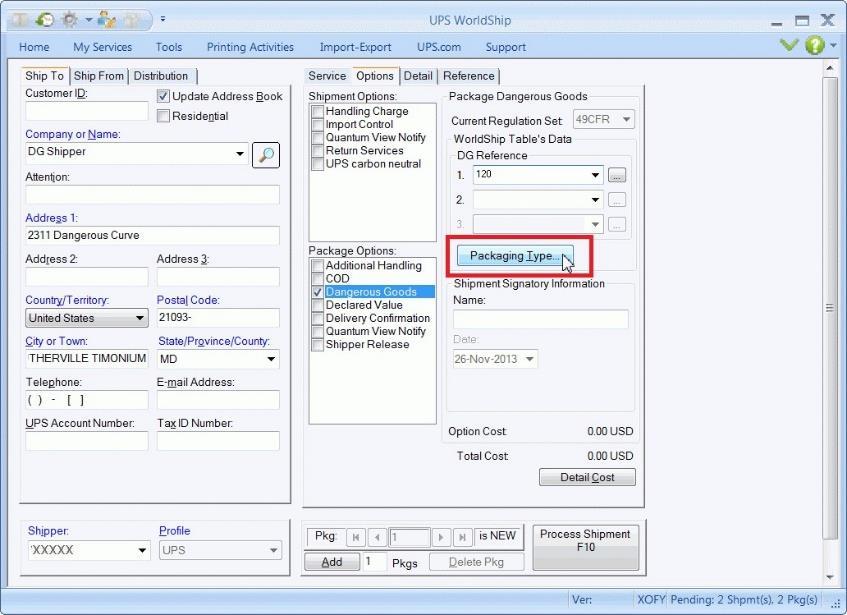This screenshot has width=847, height=615.
Task: Click the Telephone field
Action: [x=86, y=400]
